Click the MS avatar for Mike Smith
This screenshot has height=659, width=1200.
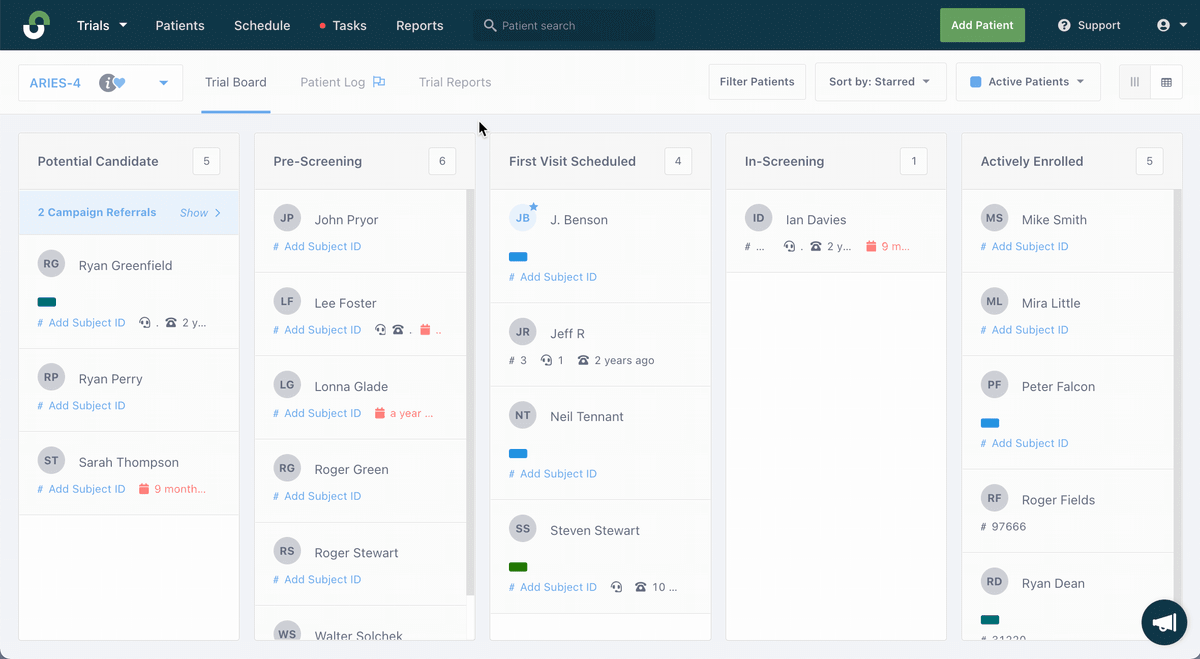coord(994,217)
